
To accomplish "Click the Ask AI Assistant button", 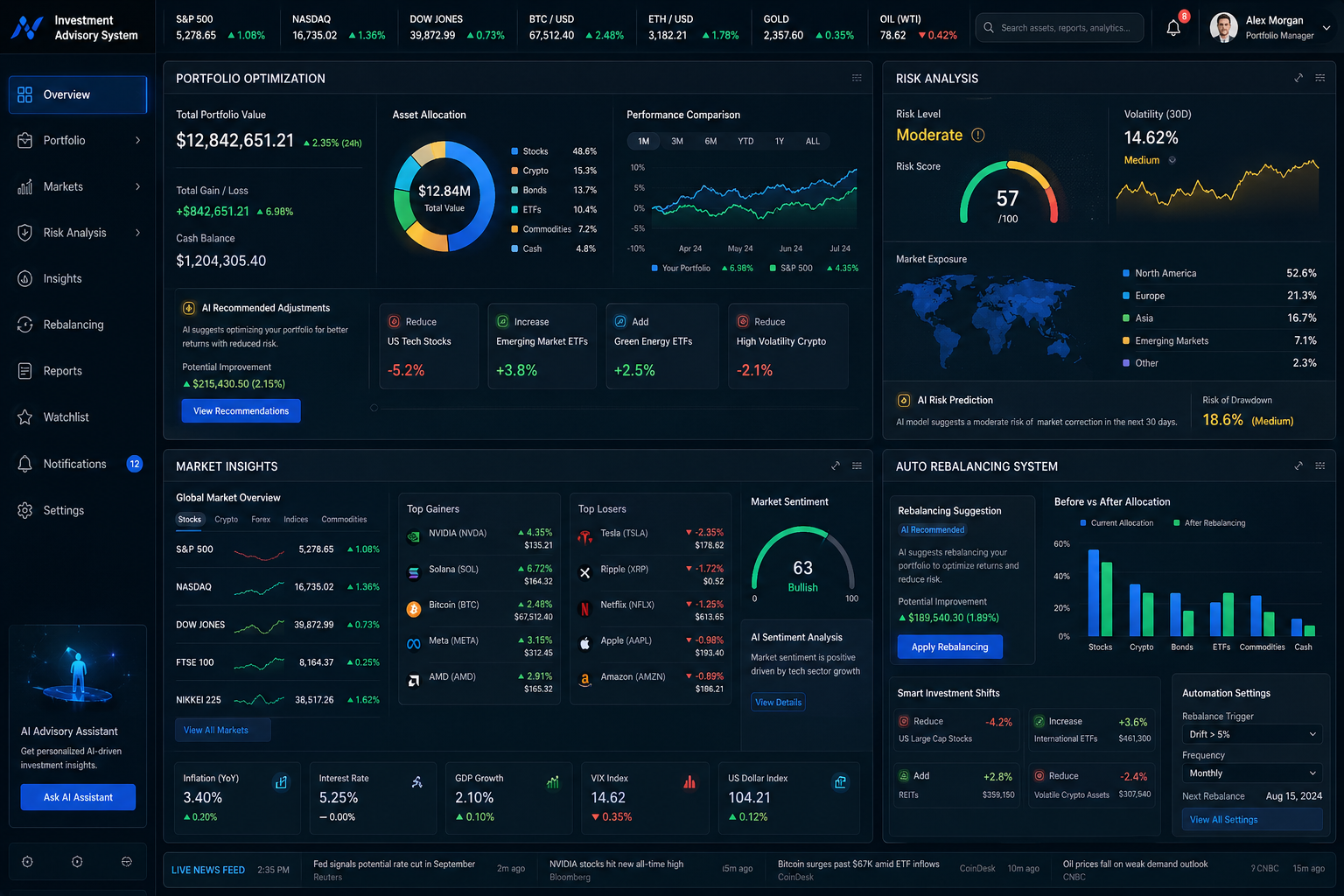I will (x=78, y=797).
